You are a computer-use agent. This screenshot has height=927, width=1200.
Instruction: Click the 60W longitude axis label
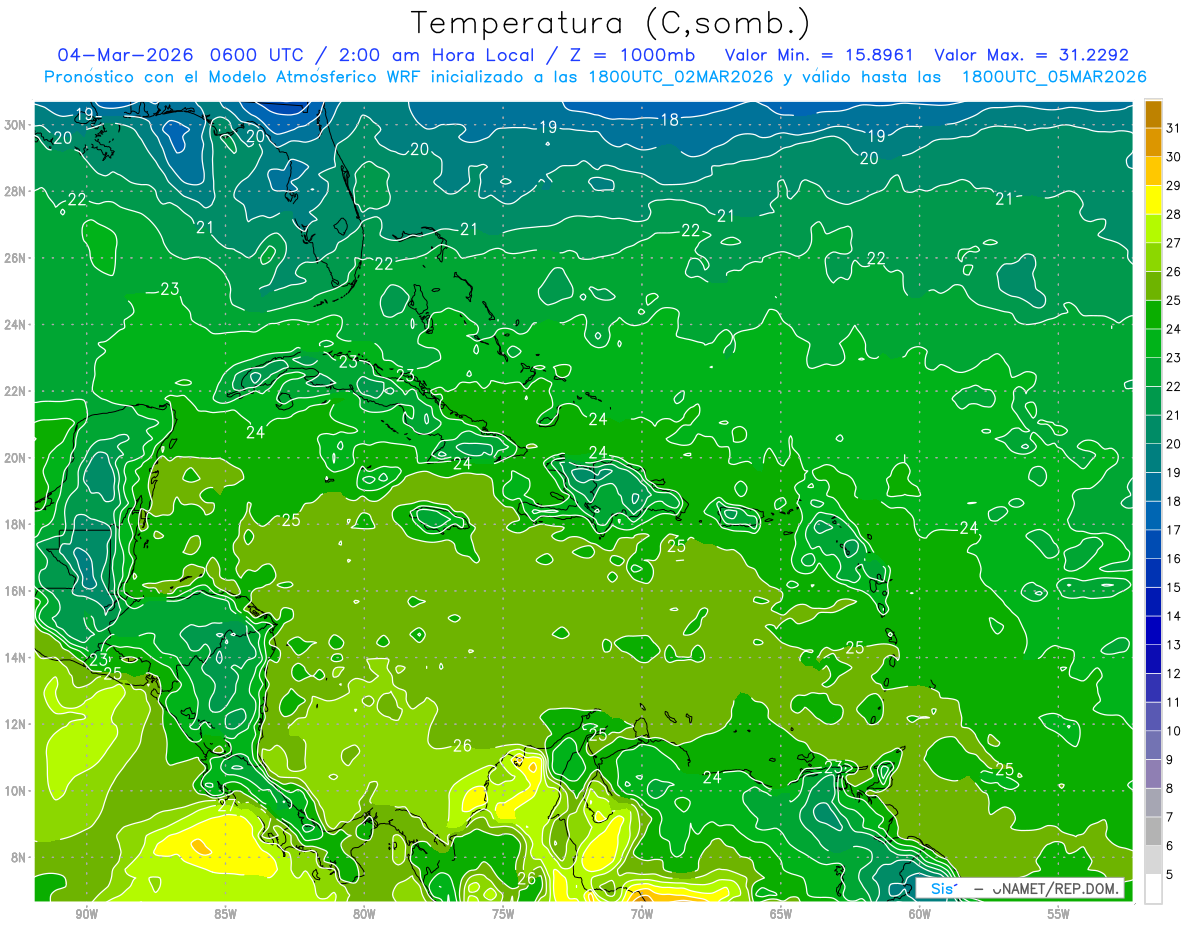[x=919, y=914]
